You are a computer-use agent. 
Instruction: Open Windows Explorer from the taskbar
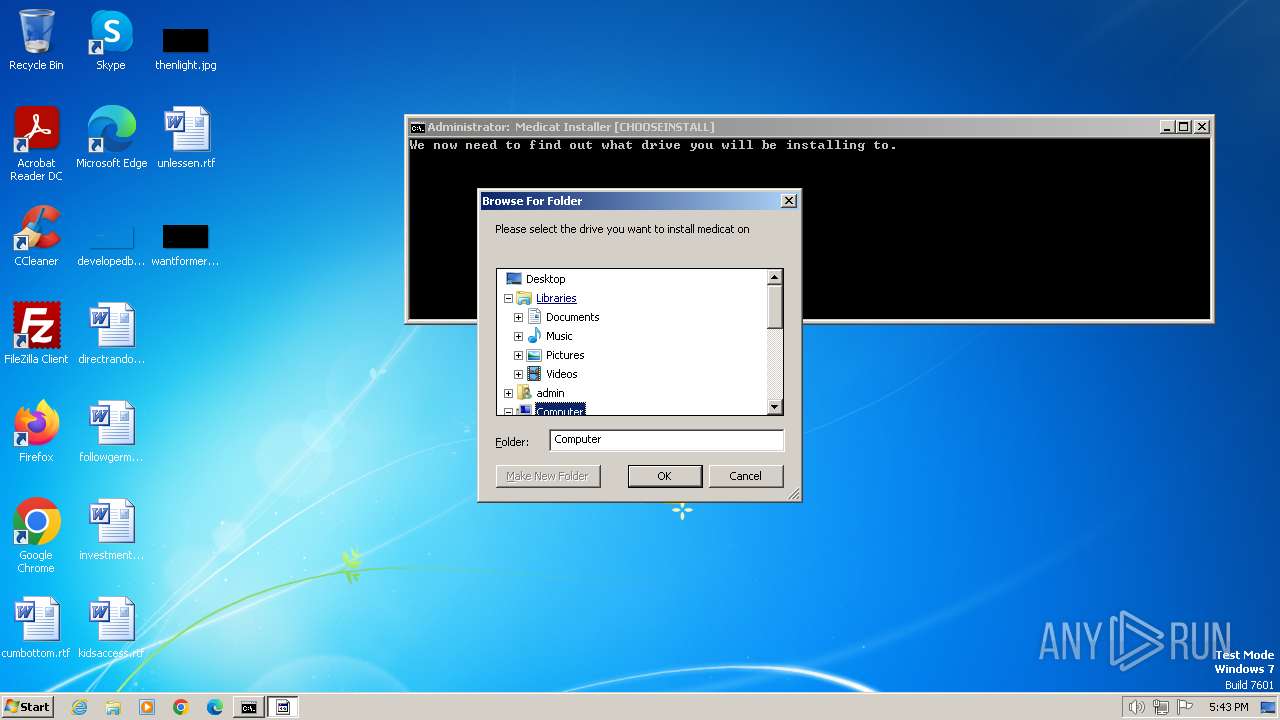(113, 707)
